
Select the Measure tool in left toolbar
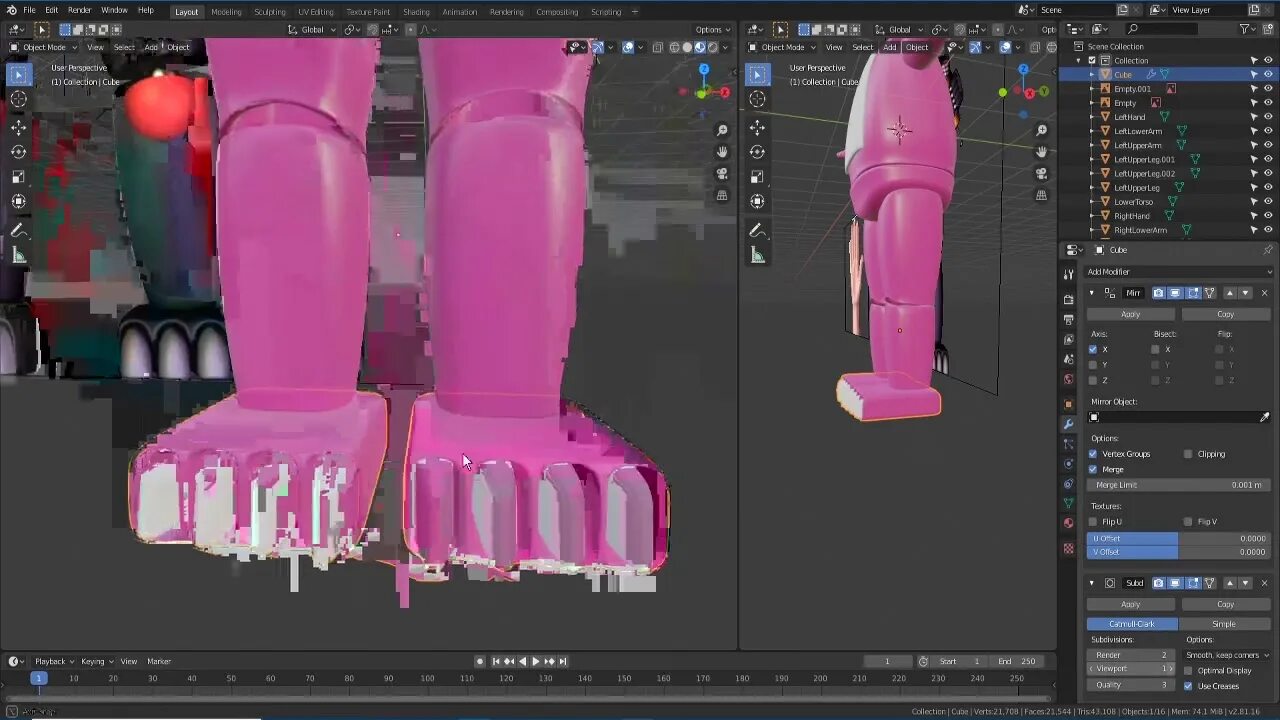coord(18,256)
